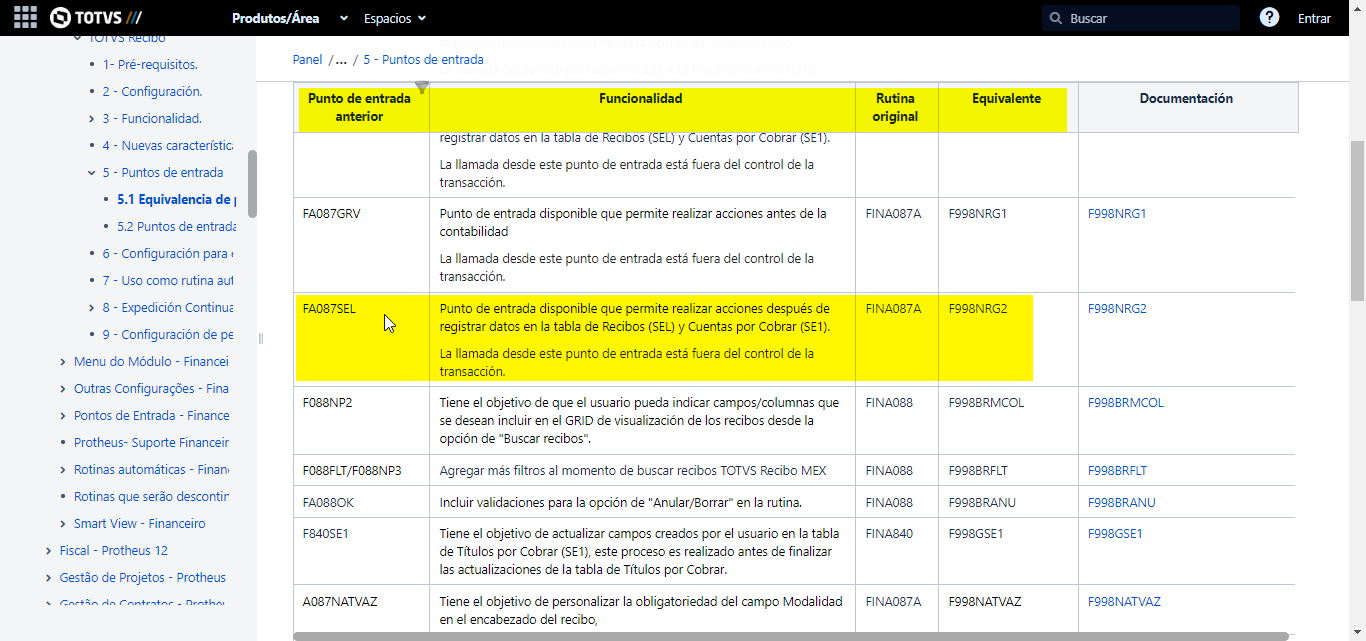Open the F998NRG2 documentation link

(x=1117, y=308)
